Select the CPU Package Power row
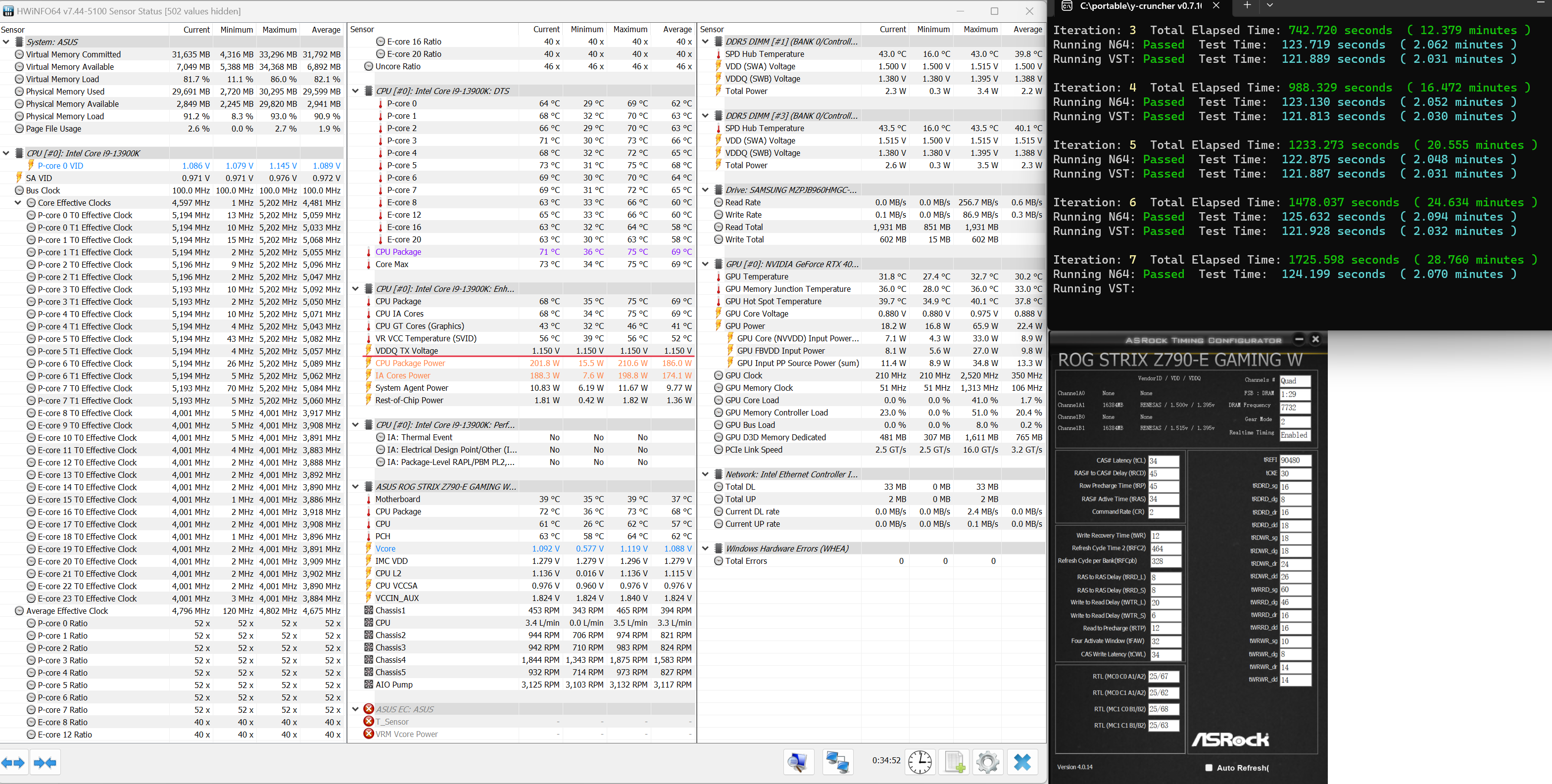Screen dimensions: 1552x784 [x=529, y=363]
